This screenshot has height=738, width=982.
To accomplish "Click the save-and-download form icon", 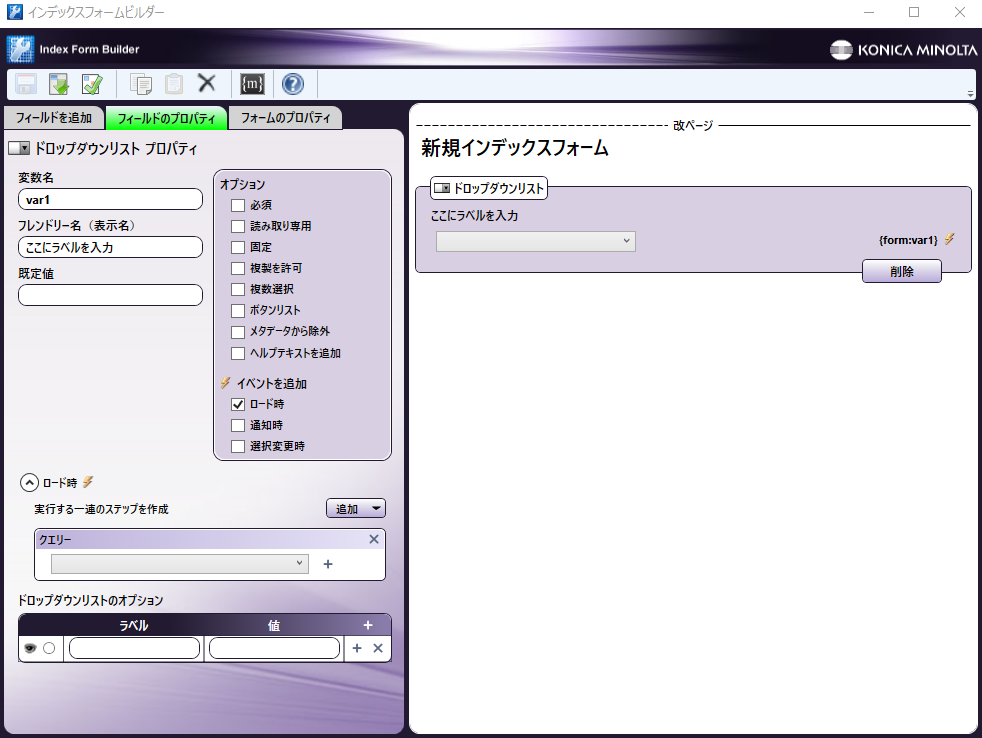I will [x=59, y=84].
